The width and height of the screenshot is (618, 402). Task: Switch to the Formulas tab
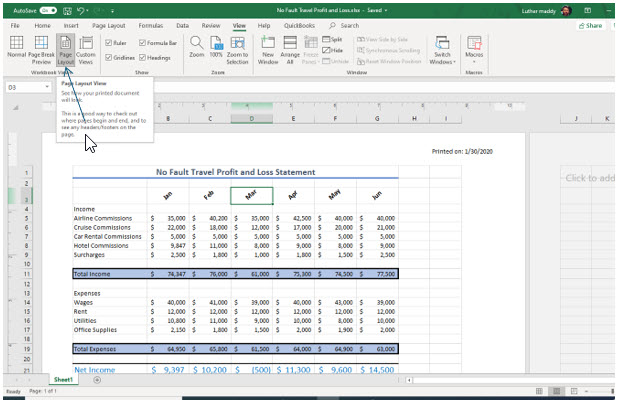[x=151, y=26]
